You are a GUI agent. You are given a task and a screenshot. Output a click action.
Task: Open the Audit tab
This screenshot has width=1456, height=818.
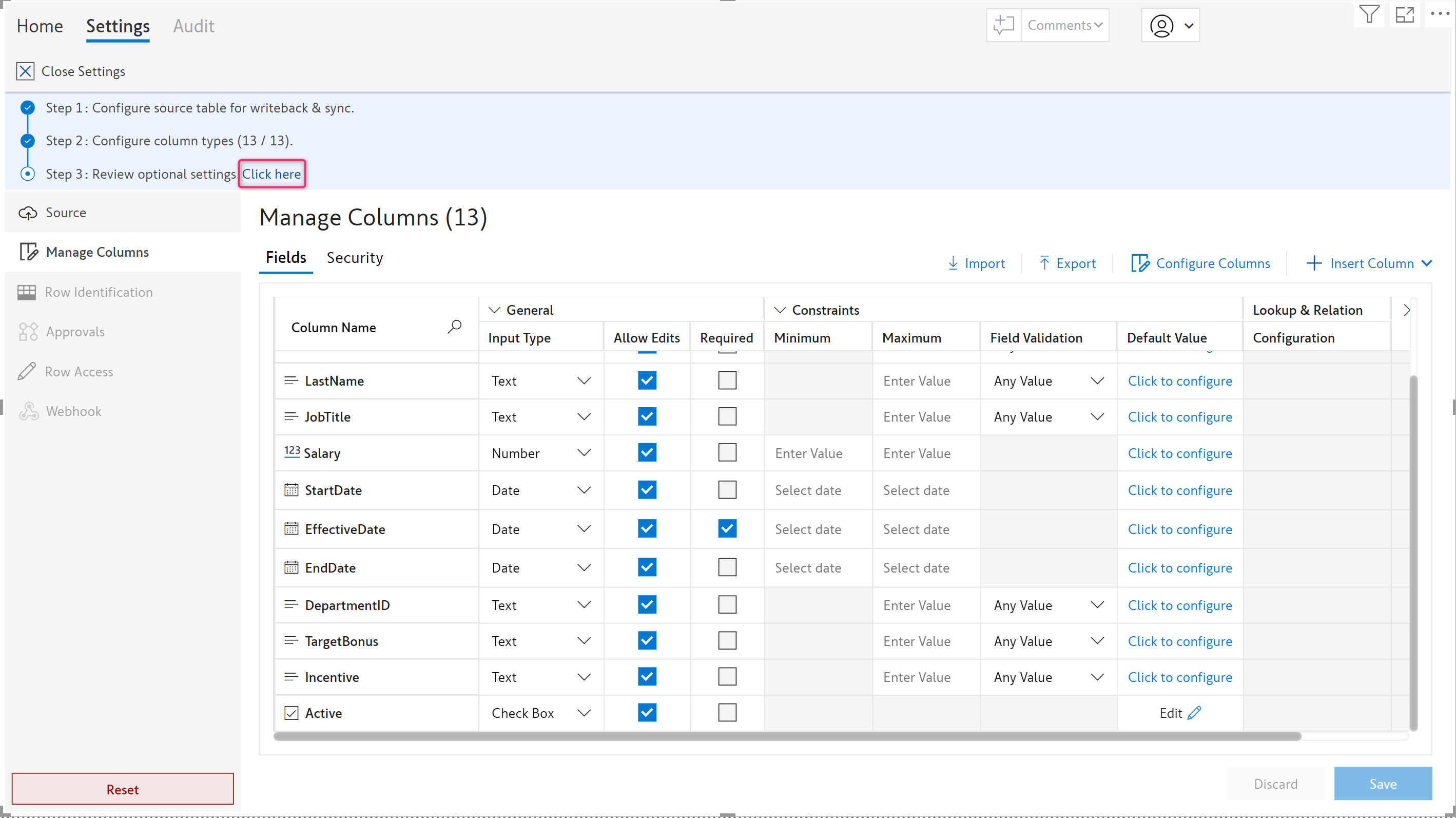[193, 26]
